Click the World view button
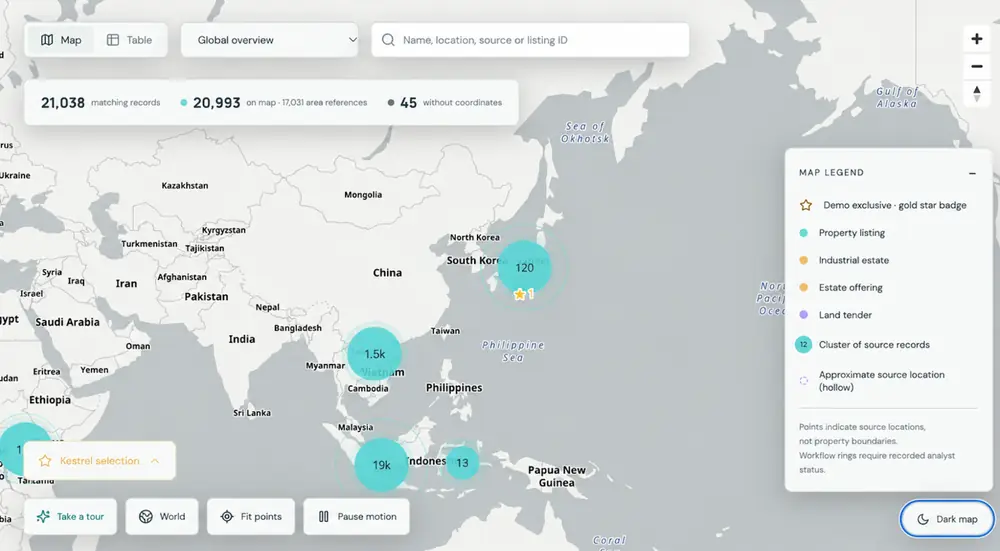The image size is (1000, 551). 162,517
